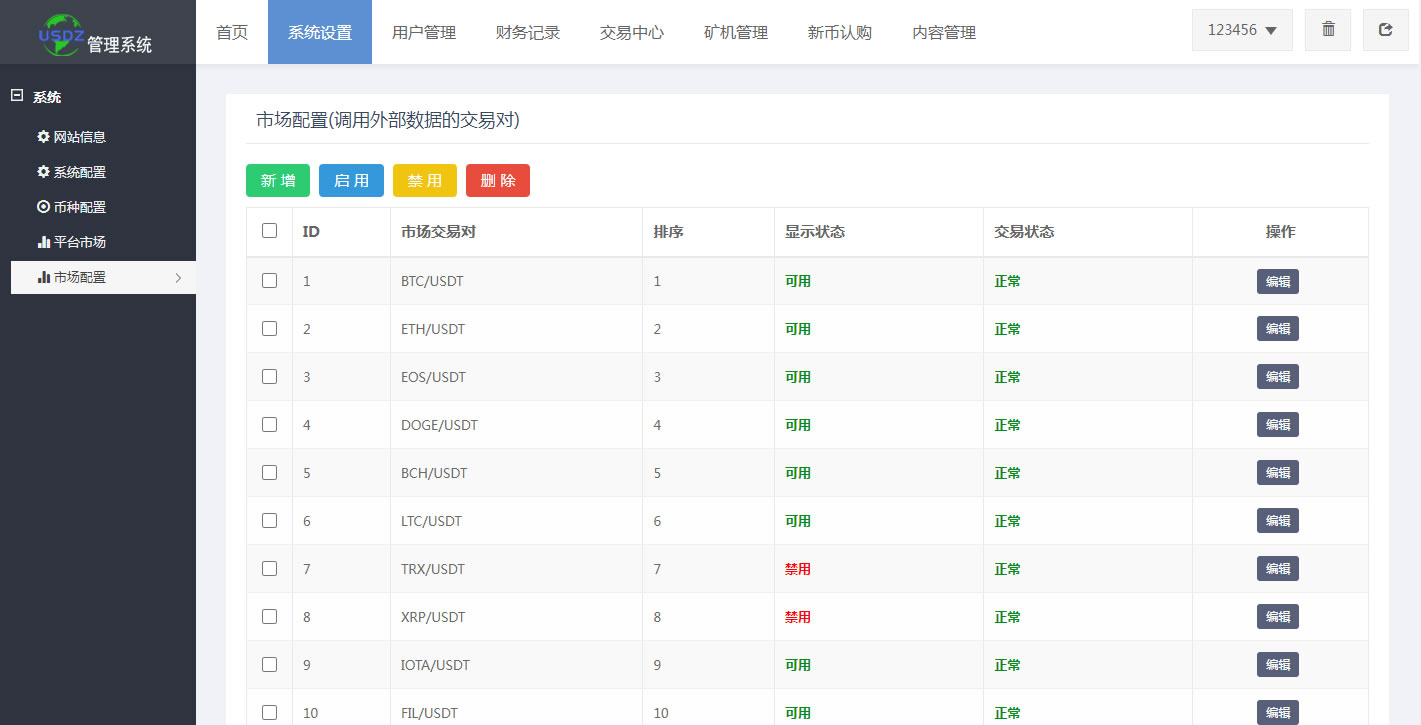Click 编辑 for LTC/USDT
Viewport: 1421px width, 725px height.
(1278, 521)
